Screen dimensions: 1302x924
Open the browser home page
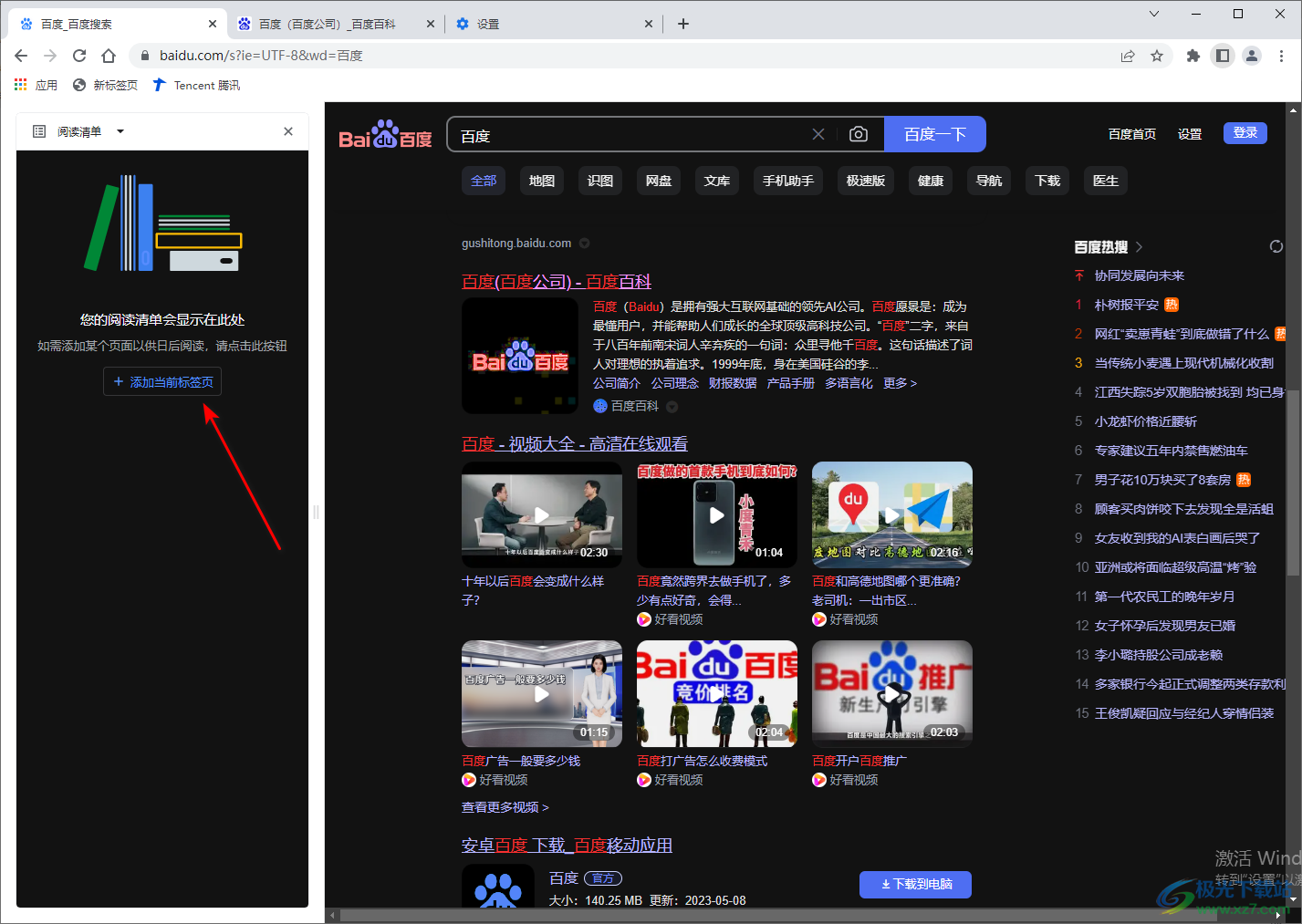click(x=109, y=56)
